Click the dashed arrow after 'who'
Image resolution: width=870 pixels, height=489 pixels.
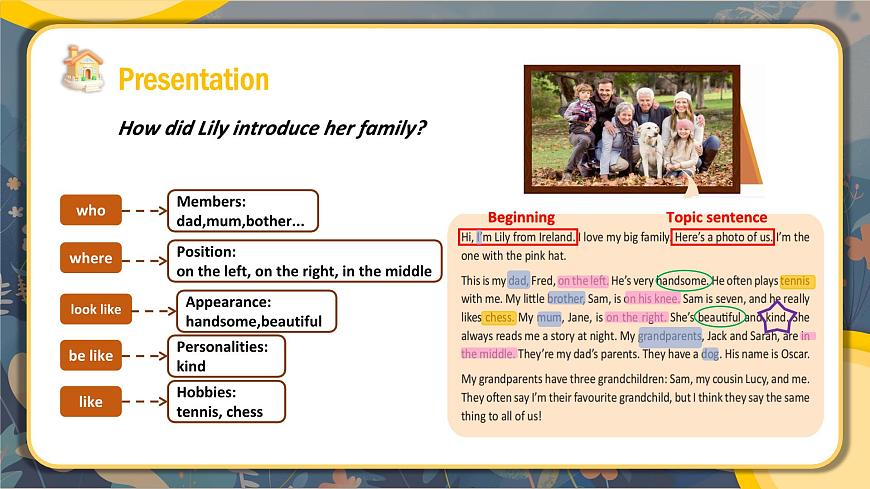pyautogui.click(x=145, y=210)
